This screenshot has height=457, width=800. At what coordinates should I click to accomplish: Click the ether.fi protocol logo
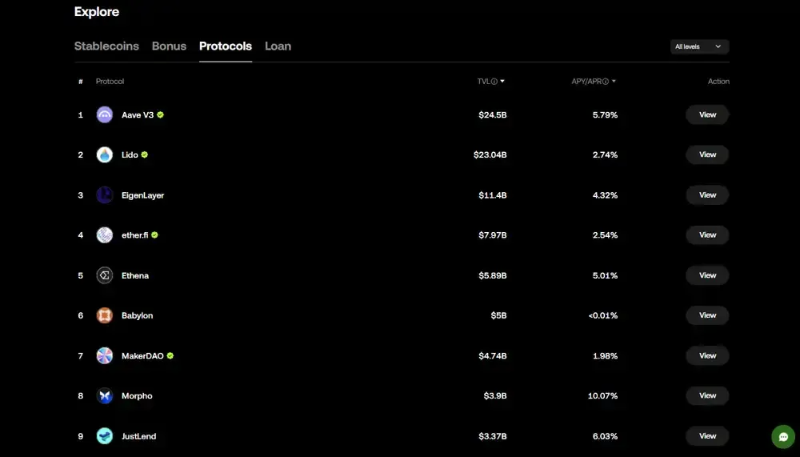pyautogui.click(x=105, y=235)
